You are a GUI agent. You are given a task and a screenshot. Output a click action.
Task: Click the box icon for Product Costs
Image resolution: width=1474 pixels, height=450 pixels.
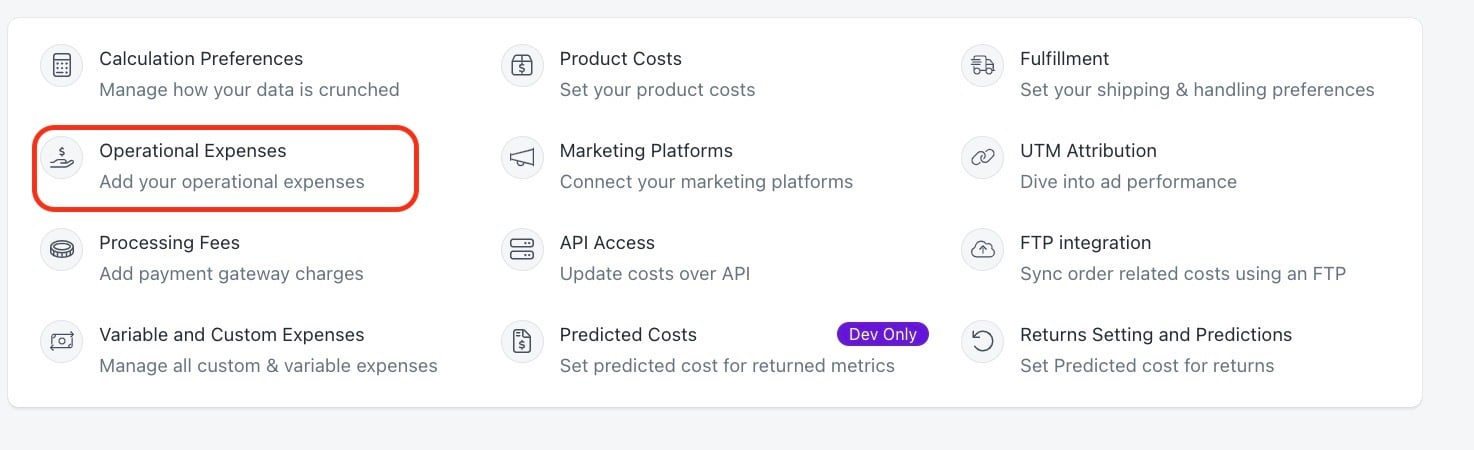tap(522, 66)
